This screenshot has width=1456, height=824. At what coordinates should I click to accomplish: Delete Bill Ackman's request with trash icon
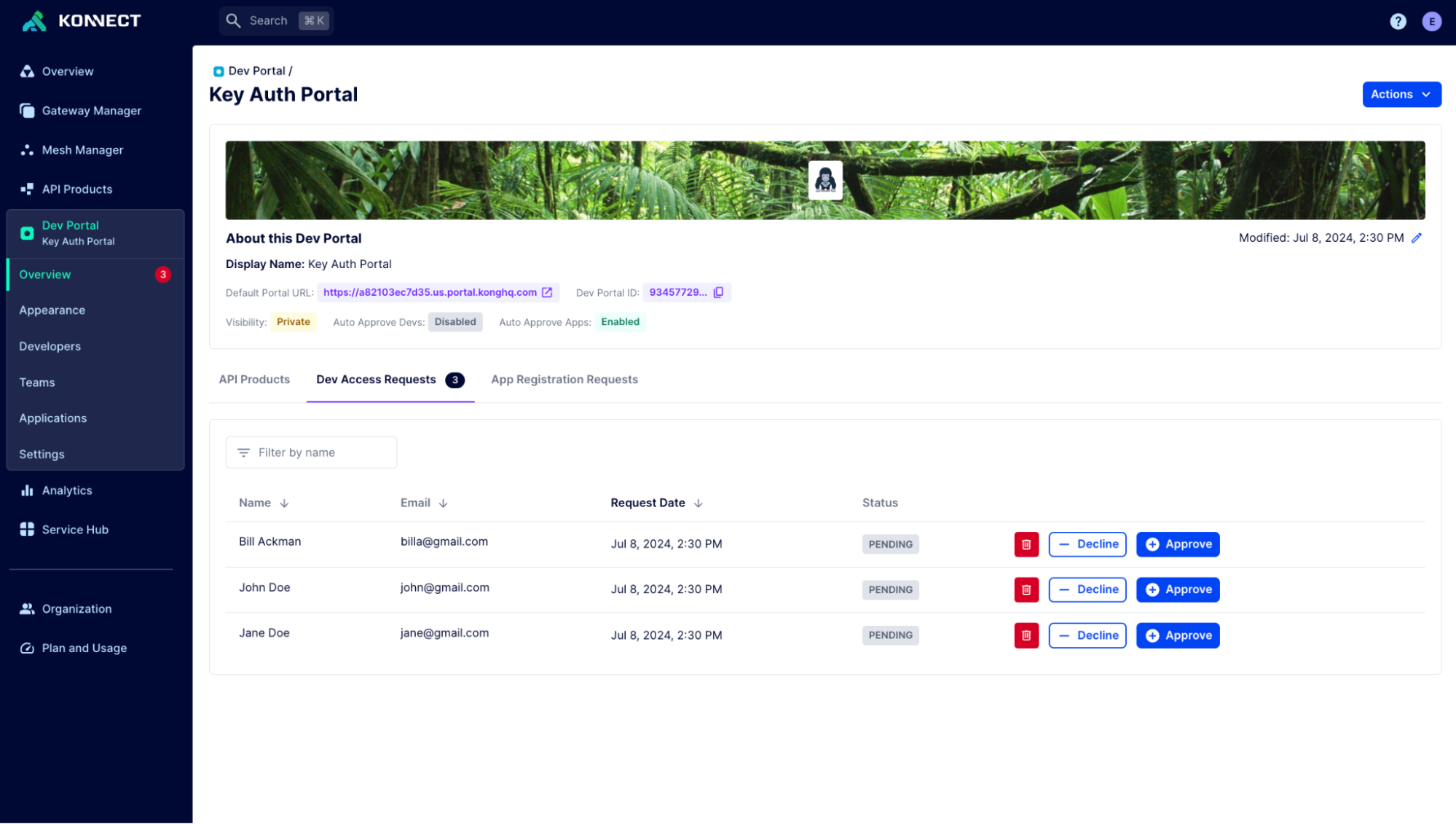coord(1026,544)
